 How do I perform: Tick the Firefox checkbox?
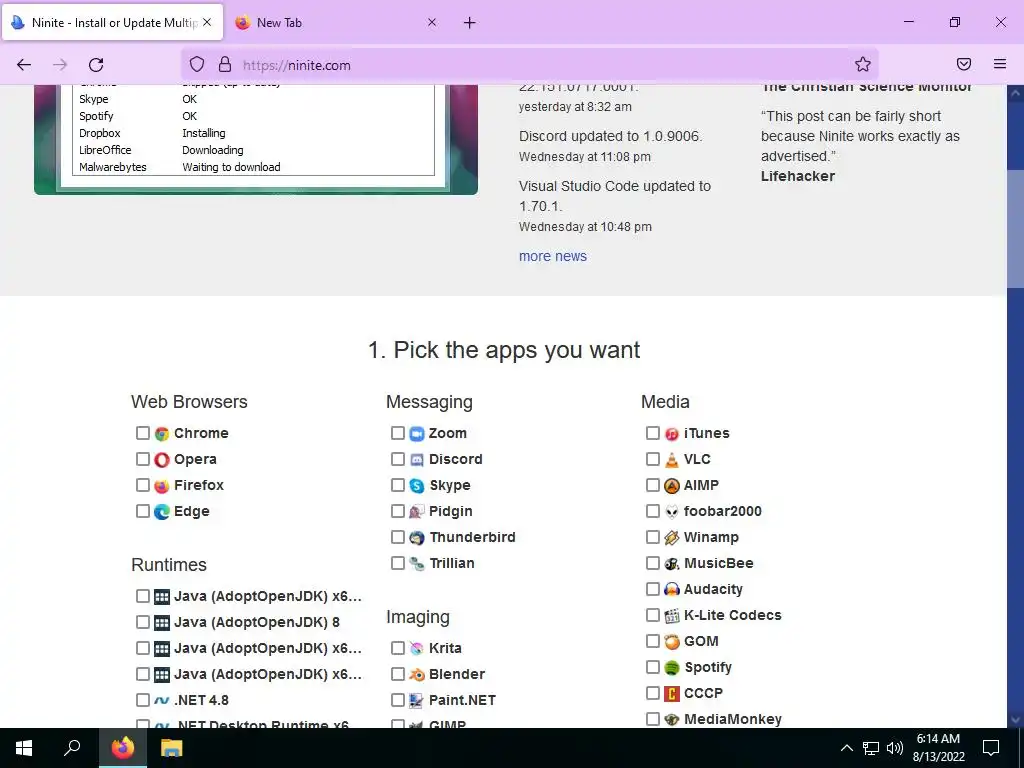[142, 485]
